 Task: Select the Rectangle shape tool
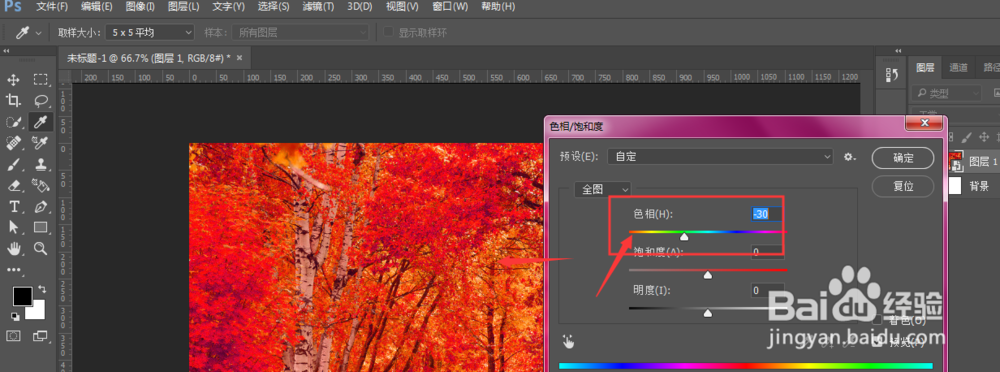tap(41, 227)
